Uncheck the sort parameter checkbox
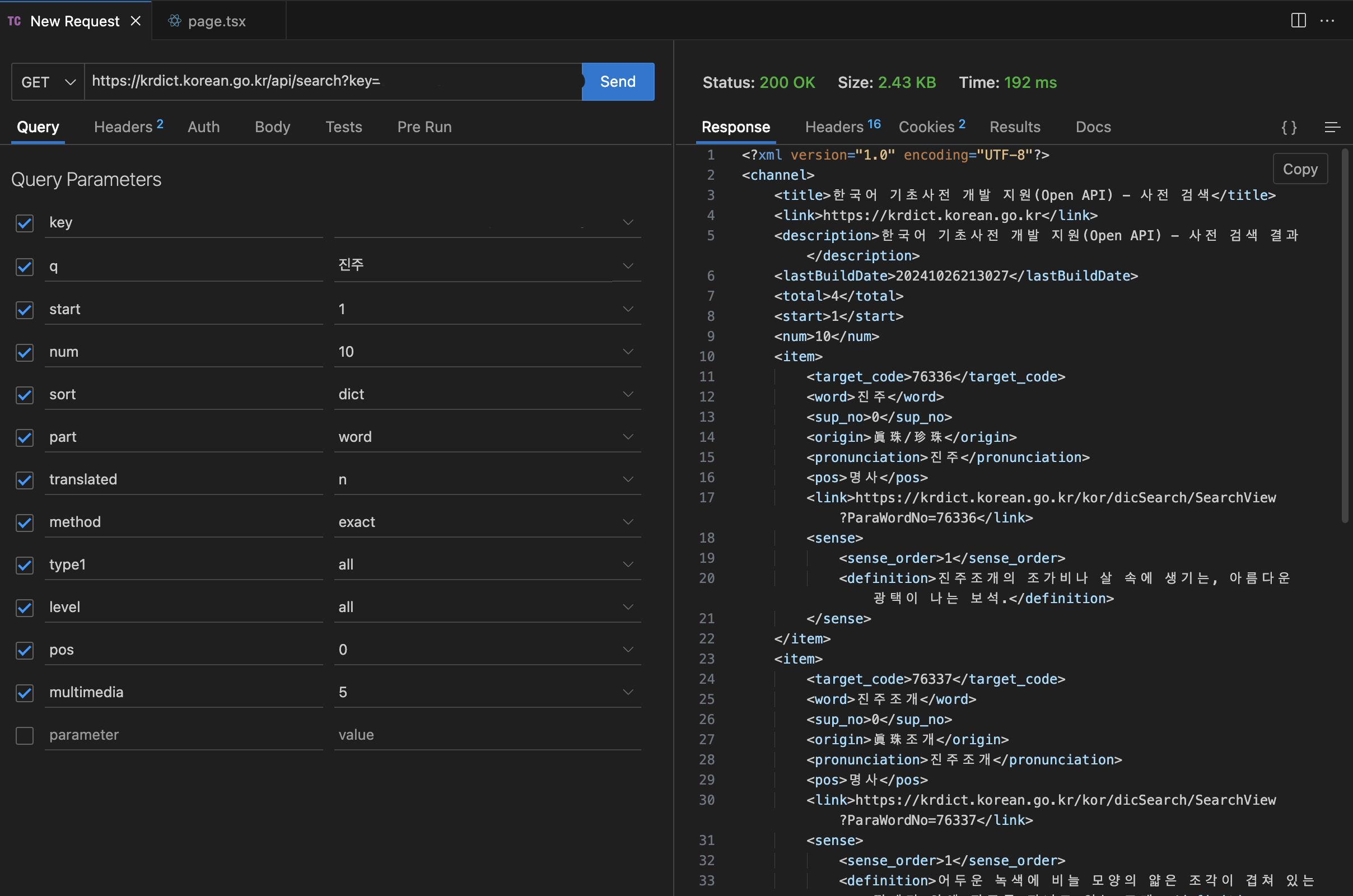 point(25,395)
